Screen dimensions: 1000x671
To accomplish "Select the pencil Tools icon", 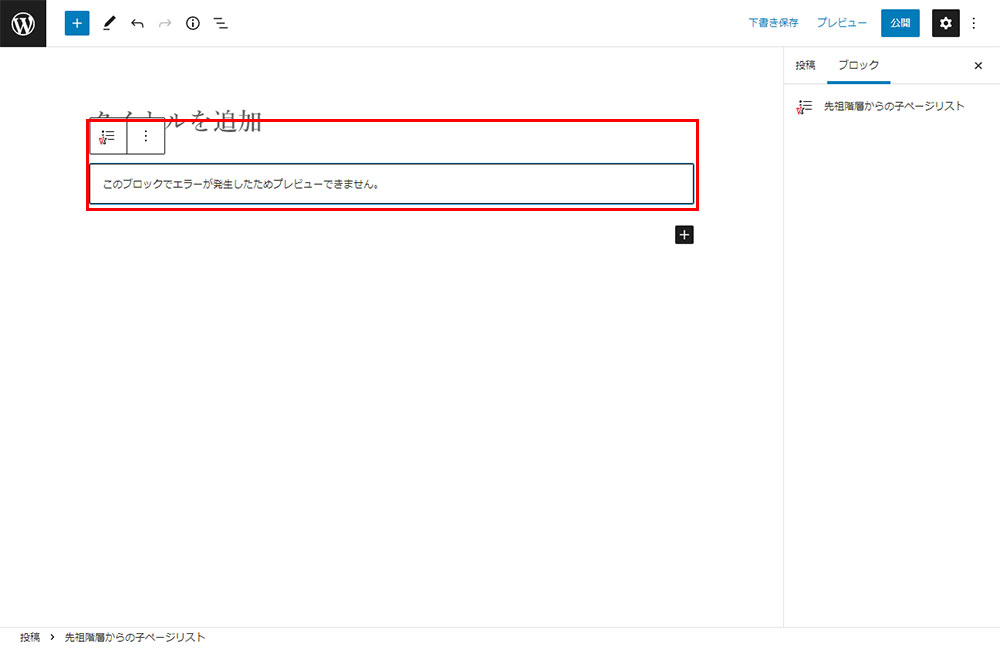I will click(109, 23).
